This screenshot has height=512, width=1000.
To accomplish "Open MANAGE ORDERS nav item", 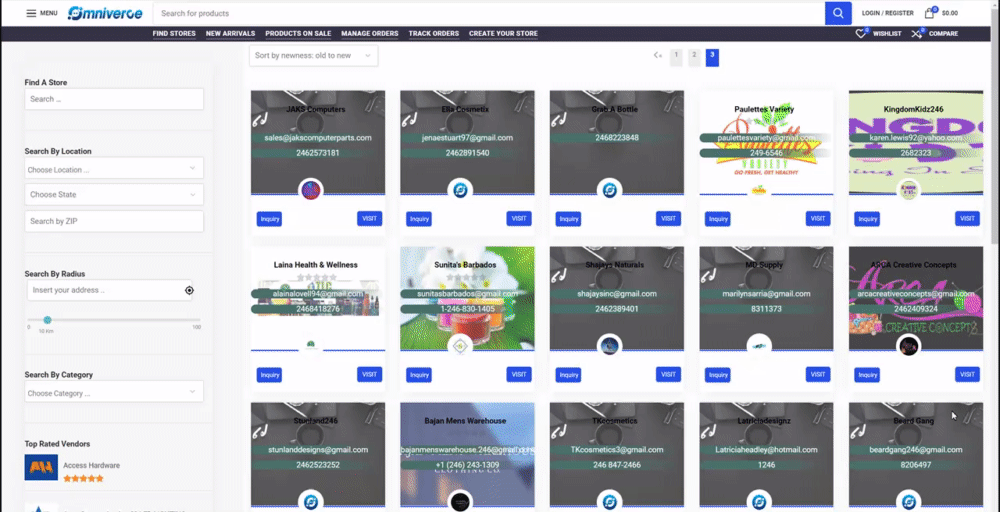I will 369,34.
